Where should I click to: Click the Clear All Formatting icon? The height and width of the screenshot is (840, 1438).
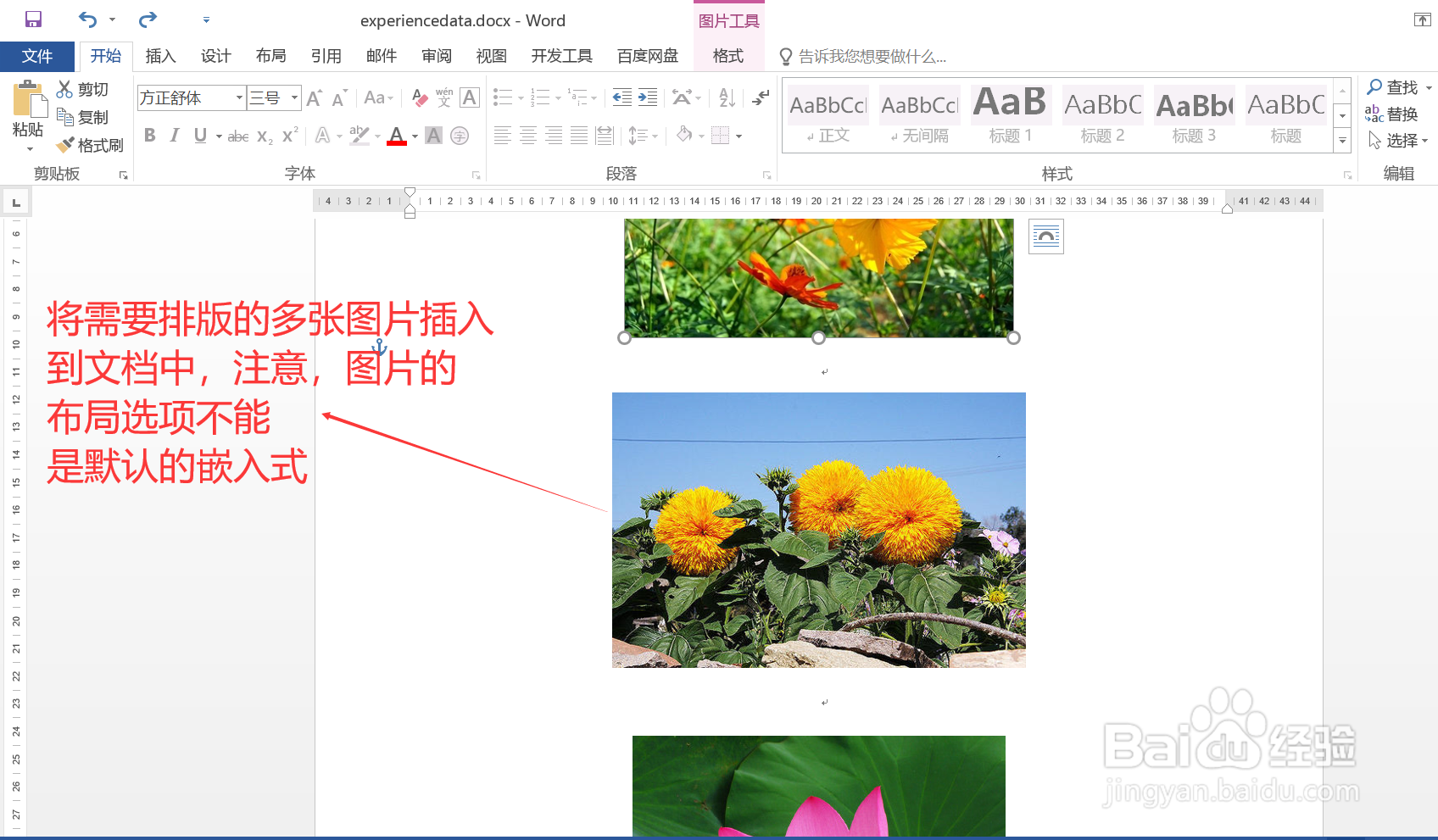(x=419, y=97)
